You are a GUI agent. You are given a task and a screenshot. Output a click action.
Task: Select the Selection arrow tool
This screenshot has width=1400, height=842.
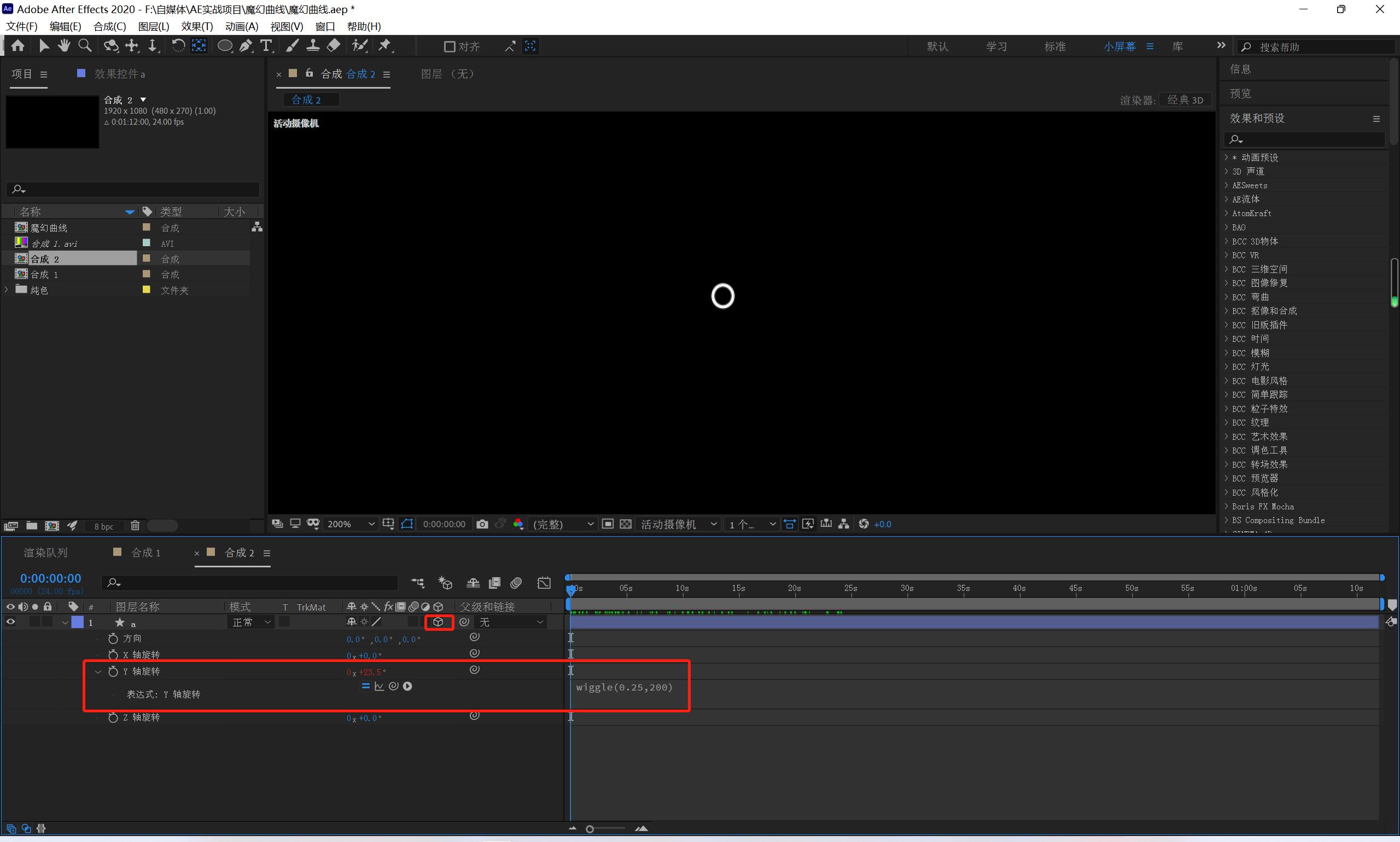pyautogui.click(x=44, y=46)
